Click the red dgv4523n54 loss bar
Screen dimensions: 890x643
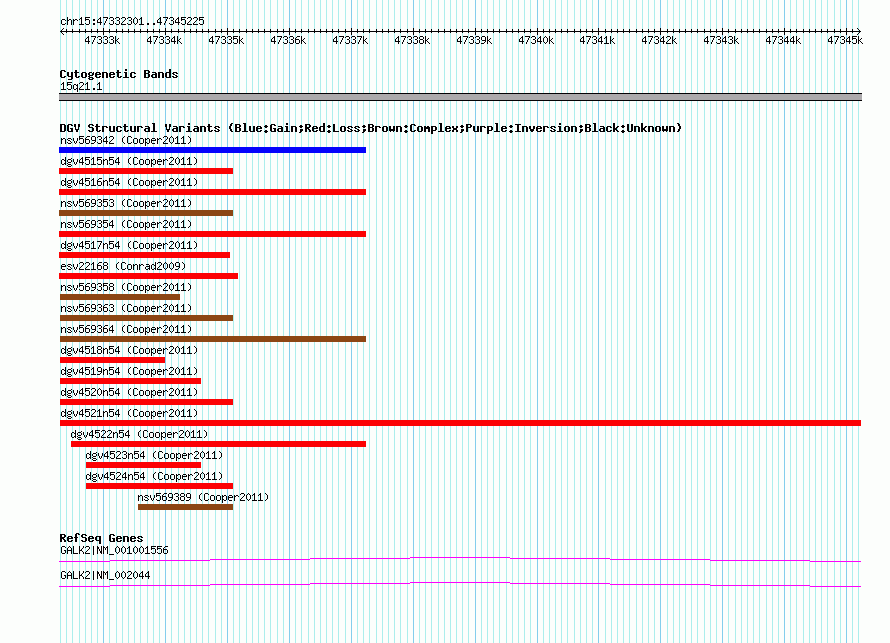point(143,465)
